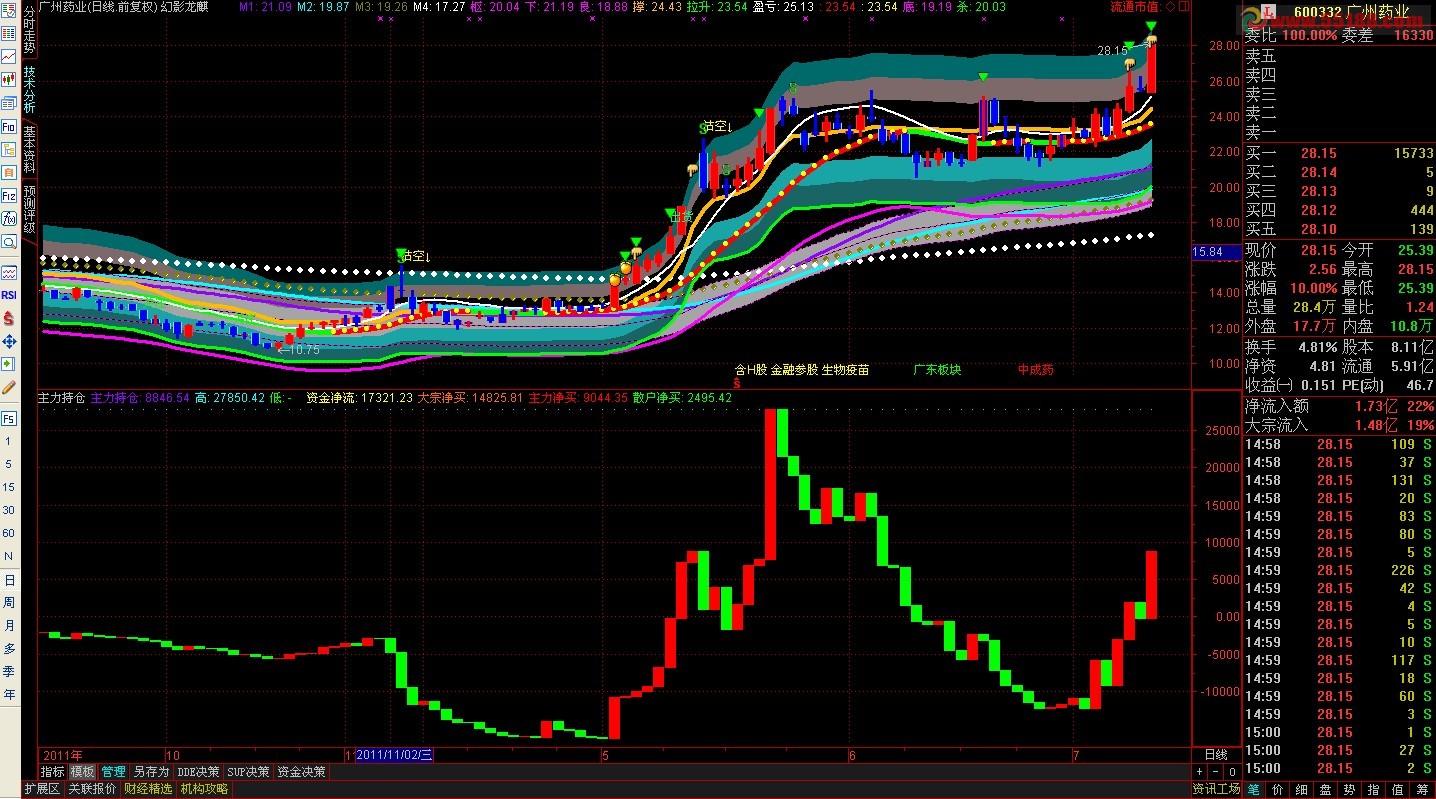Select the 多 multi-period option
The width and height of the screenshot is (1436, 799).
[x=9, y=649]
